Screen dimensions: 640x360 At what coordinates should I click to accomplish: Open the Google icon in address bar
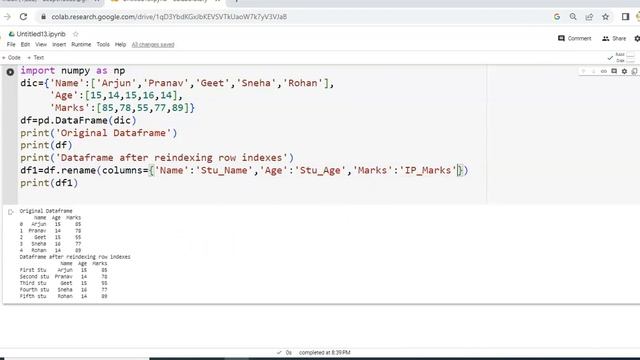557,17
